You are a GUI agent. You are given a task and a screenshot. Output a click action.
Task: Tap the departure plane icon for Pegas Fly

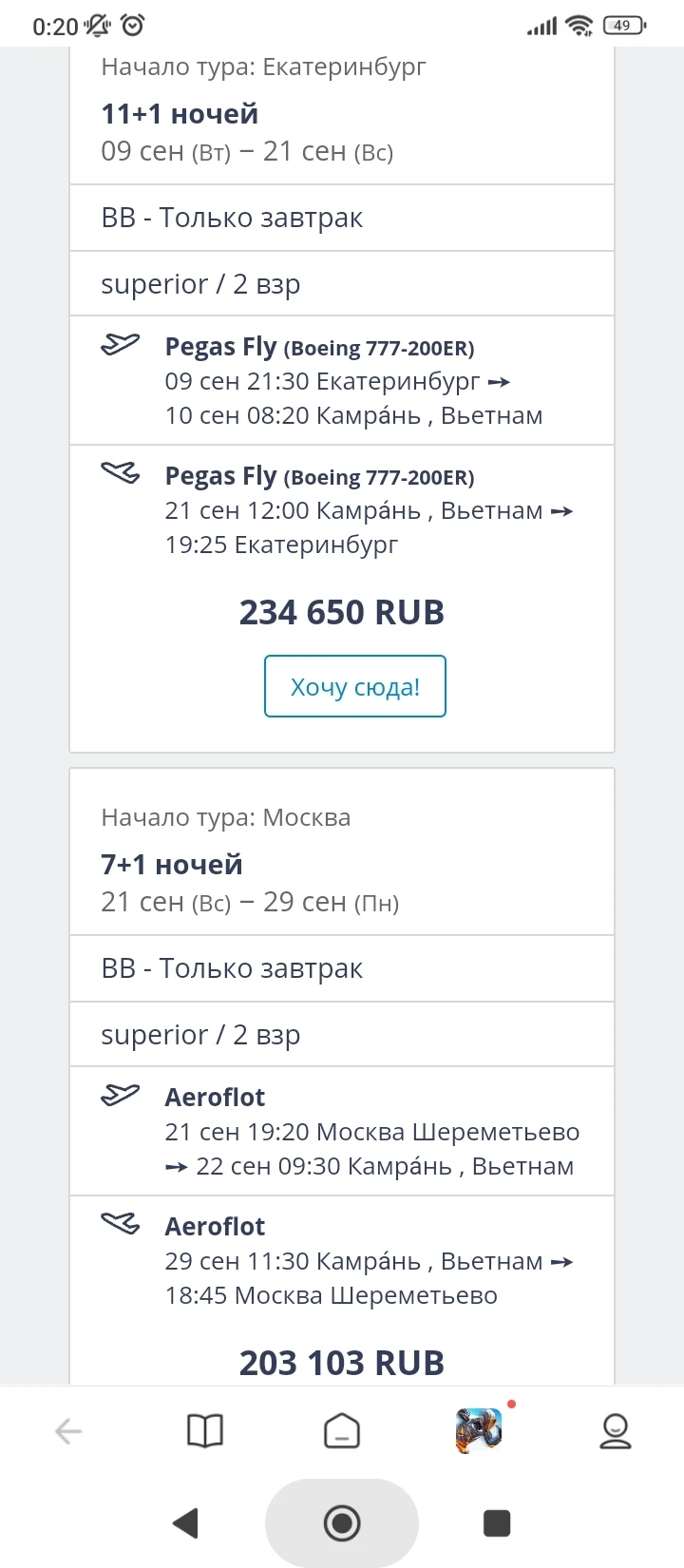click(121, 344)
